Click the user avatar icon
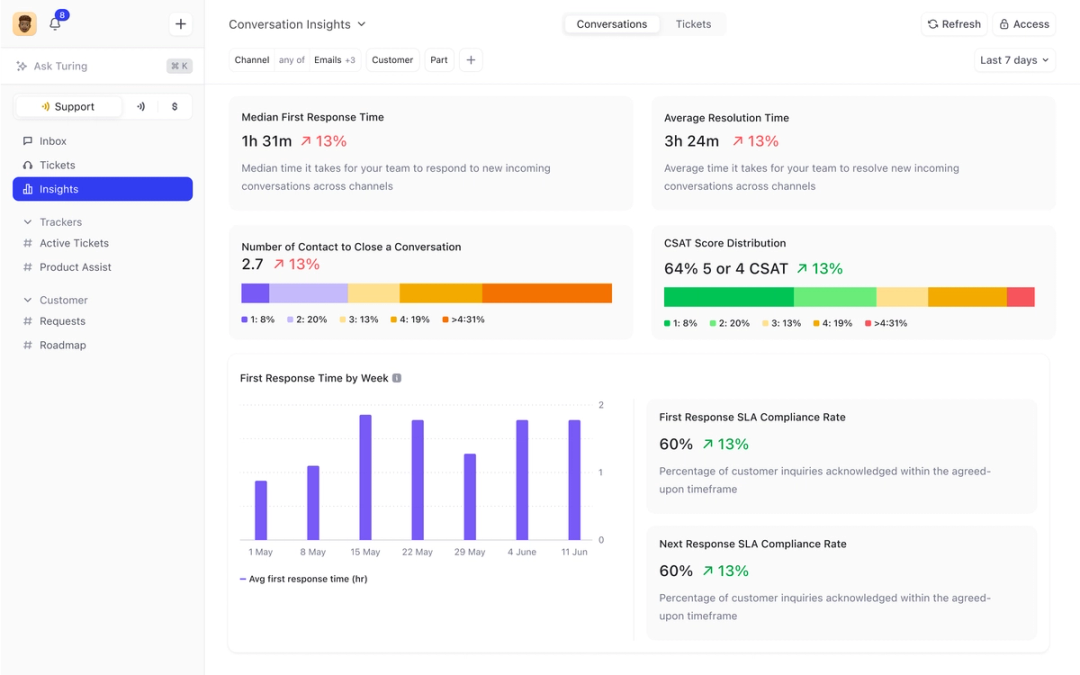The image size is (1080, 675). pyautogui.click(x=25, y=24)
